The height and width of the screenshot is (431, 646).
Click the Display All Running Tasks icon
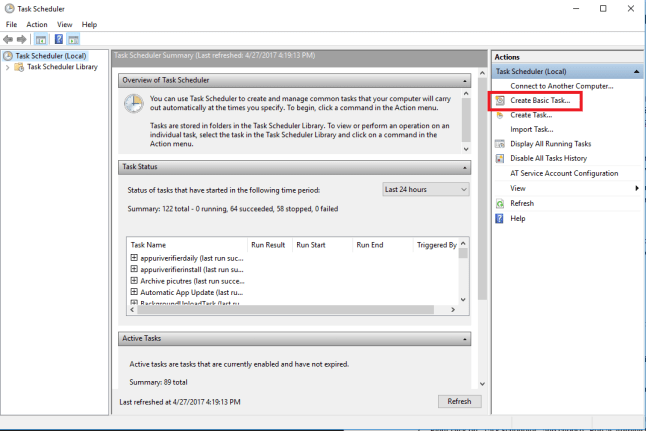(500, 144)
